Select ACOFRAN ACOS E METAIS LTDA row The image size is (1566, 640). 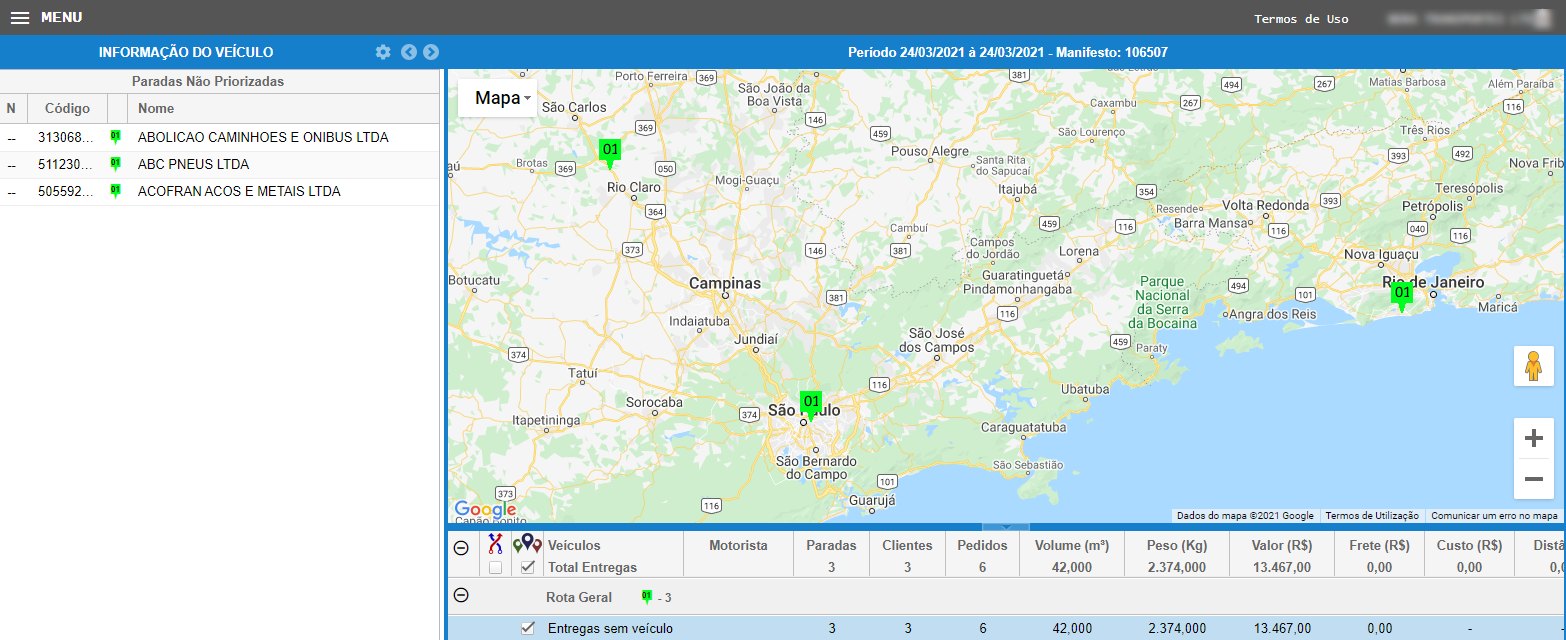click(219, 191)
